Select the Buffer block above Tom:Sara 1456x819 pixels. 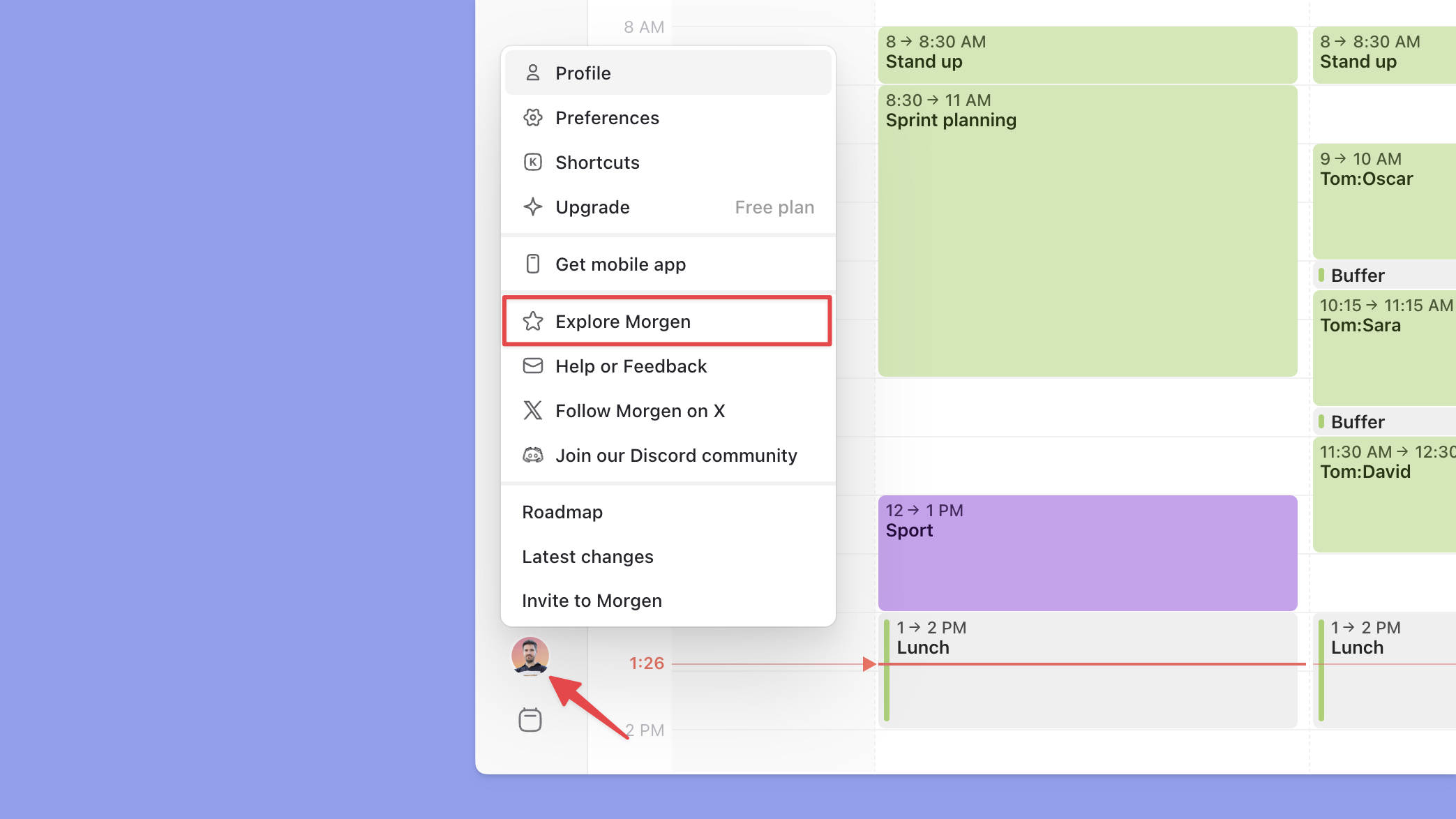click(x=1384, y=275)
